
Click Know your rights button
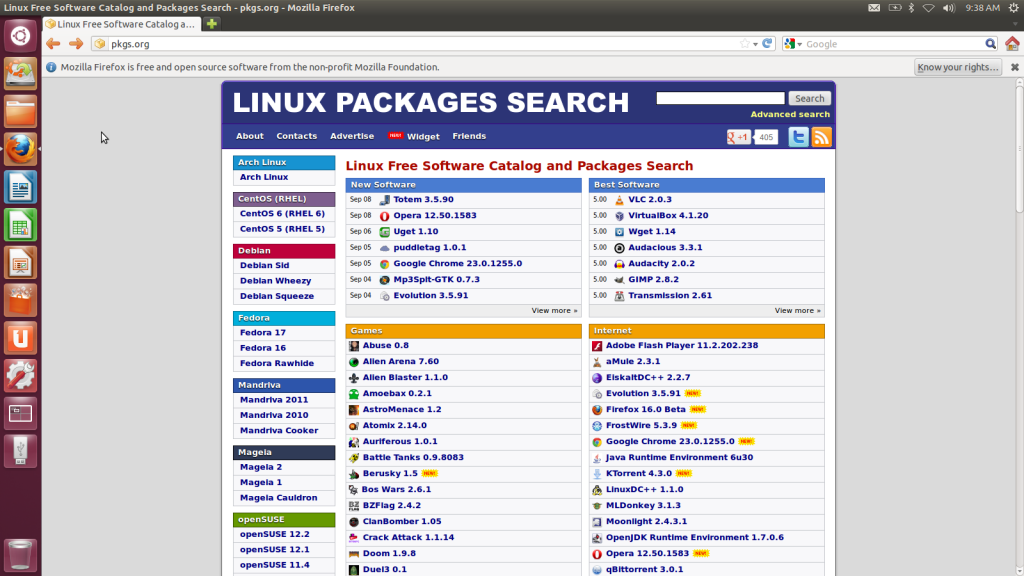point(957,67)
